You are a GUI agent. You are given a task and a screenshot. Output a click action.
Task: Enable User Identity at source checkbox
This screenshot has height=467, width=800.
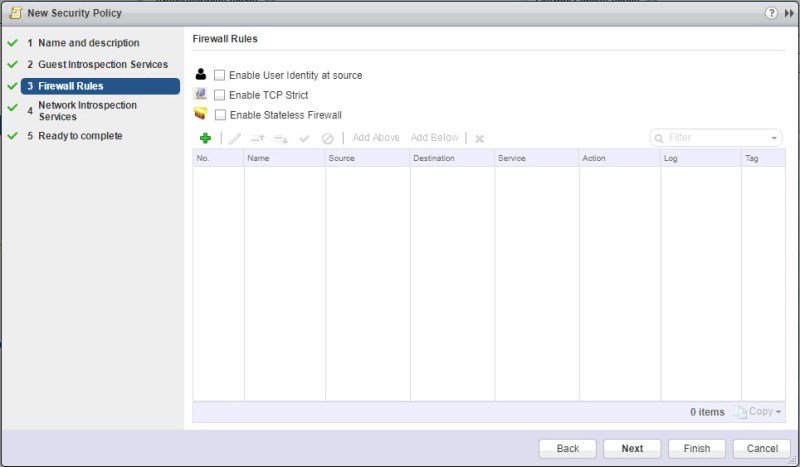pyautogui.click(x=220, y=75)
